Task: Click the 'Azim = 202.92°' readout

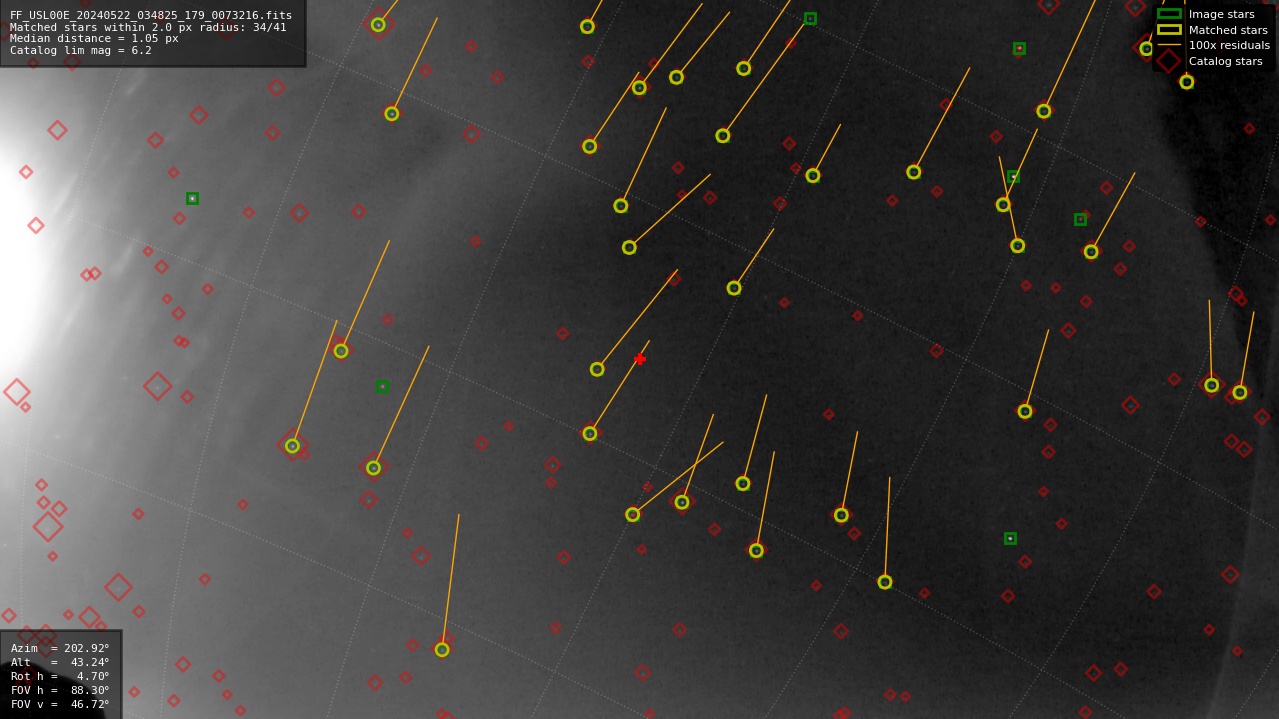Action: pos(60,648)
